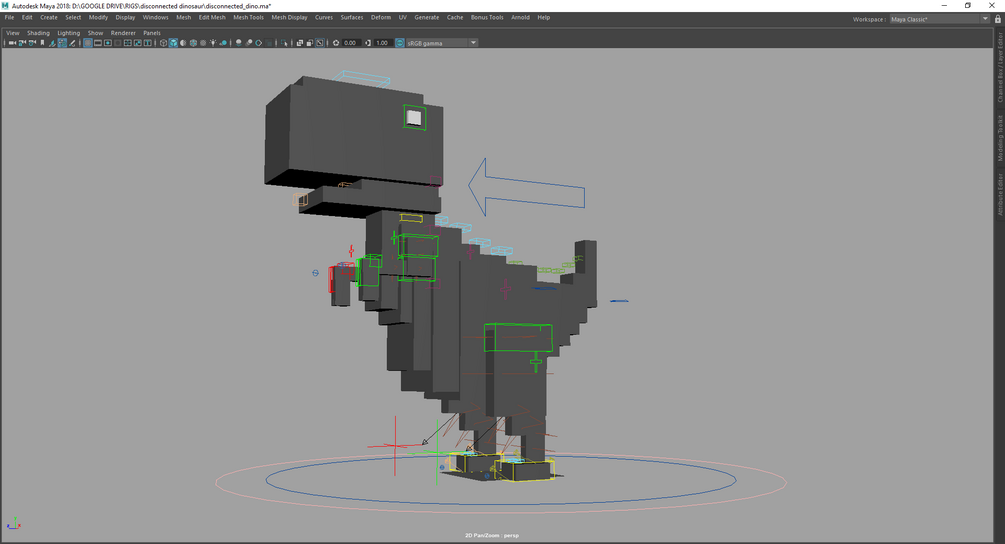The width and height of the screenshot is (1005, 544).
Task: Toggle the Gate Mask icon
Action: 117,43
